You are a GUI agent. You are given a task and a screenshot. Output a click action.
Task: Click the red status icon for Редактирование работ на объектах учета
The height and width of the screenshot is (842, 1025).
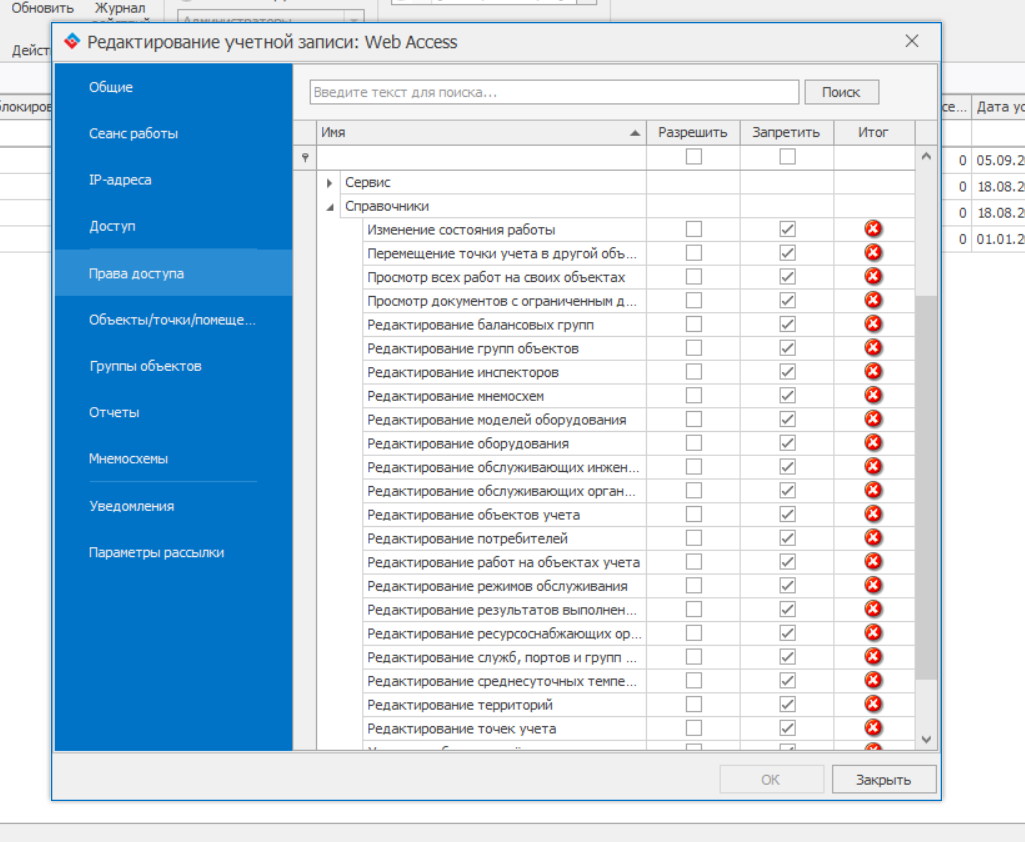pos(873,562)
